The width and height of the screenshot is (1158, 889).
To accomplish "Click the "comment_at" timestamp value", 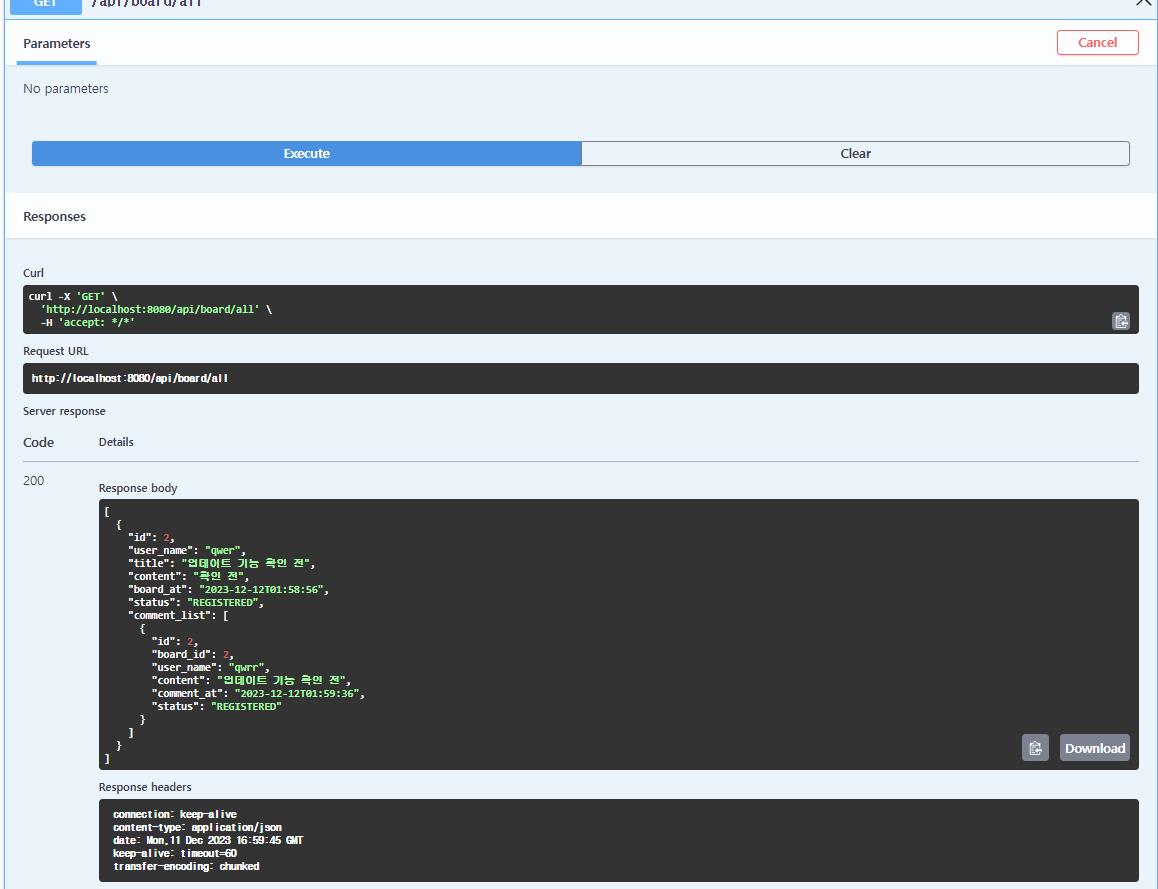I will (297, 694).
